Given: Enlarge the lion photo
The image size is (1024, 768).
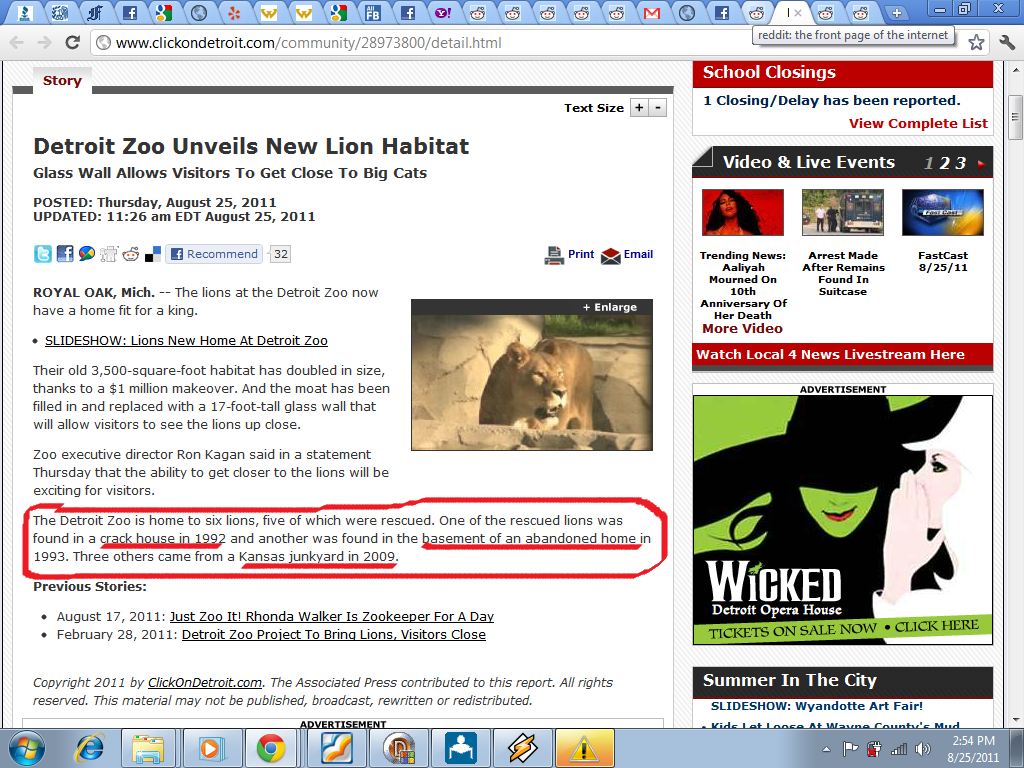Looking at the screenshot, I should coord(609,307).
